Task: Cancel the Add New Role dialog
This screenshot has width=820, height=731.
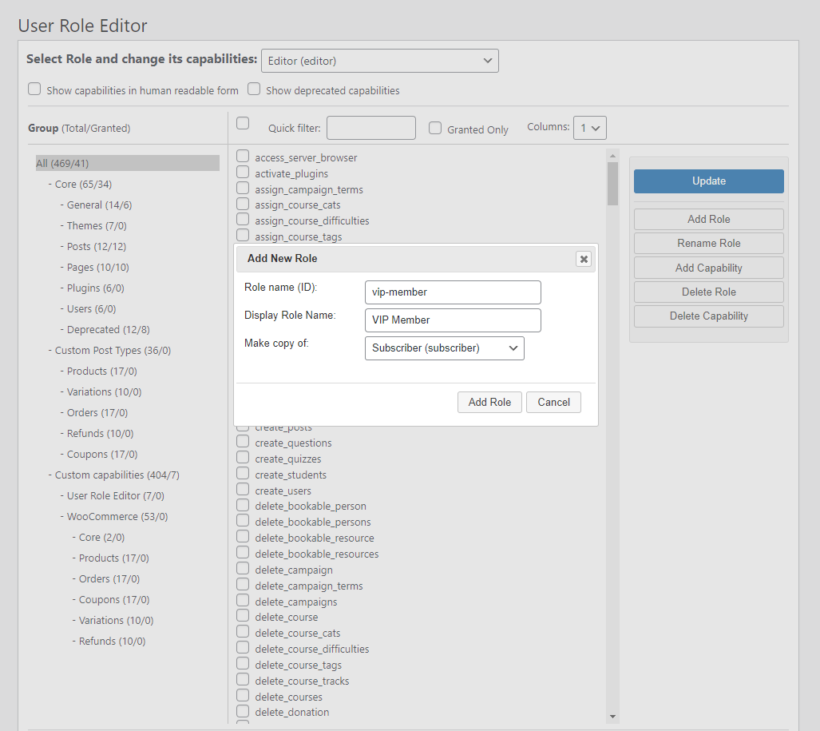Action: (553, 402)
